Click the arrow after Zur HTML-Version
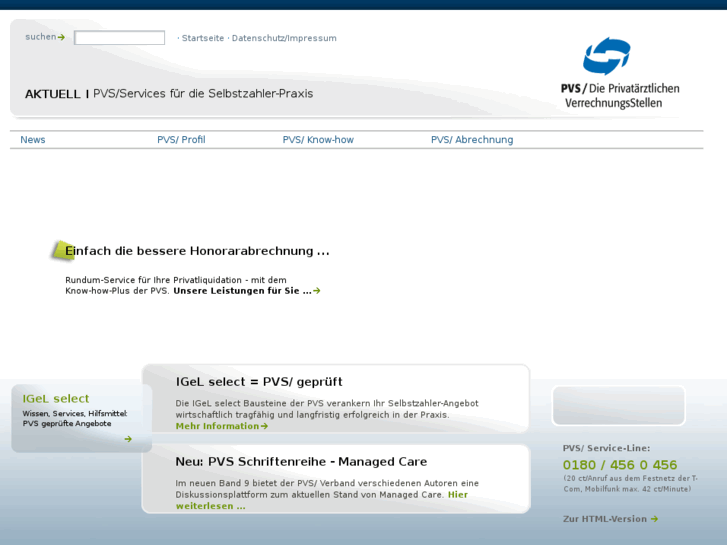 point(654,519)
